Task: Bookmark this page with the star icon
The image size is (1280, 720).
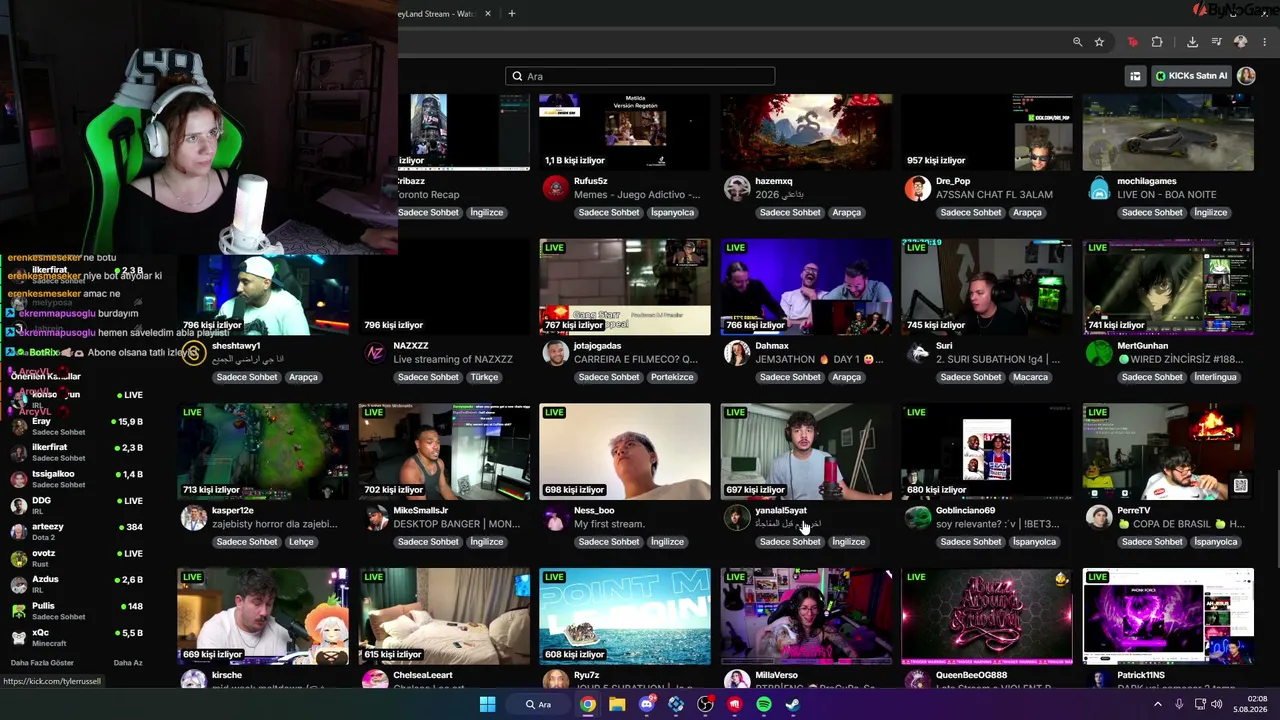Action: point(1099,42)
